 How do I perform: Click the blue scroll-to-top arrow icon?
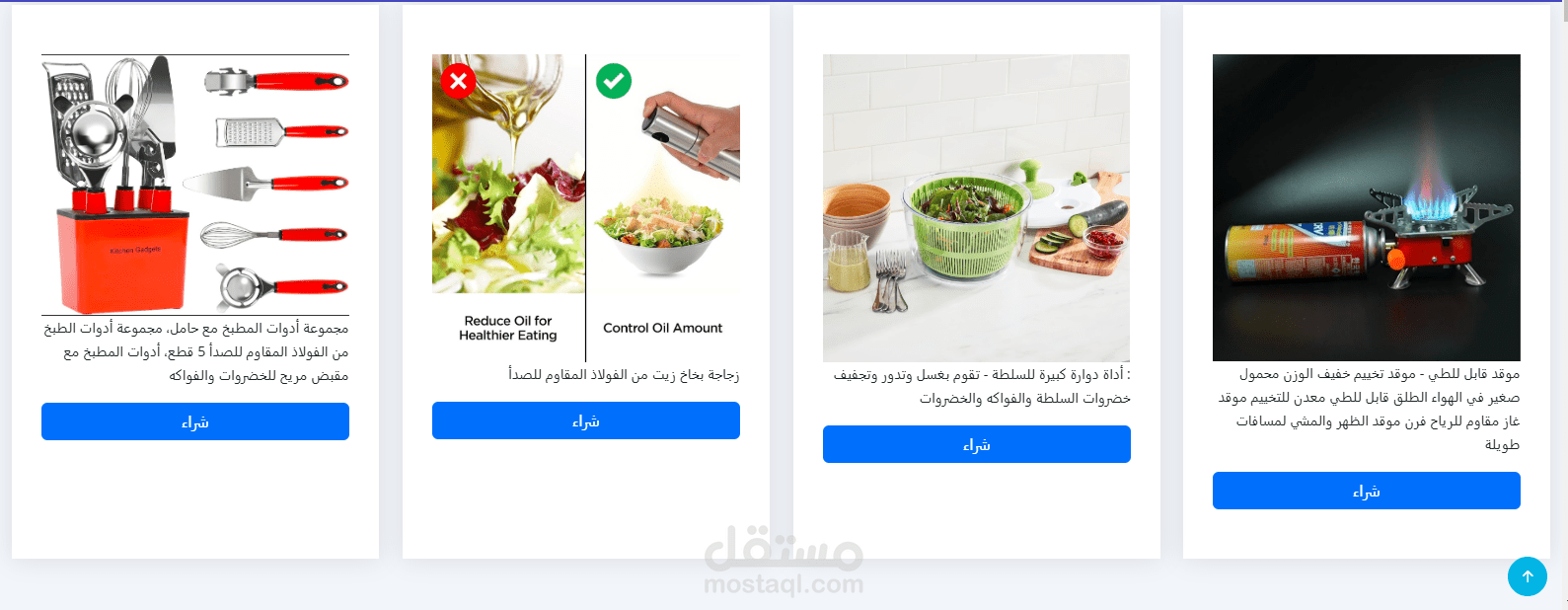[1527, 576]
